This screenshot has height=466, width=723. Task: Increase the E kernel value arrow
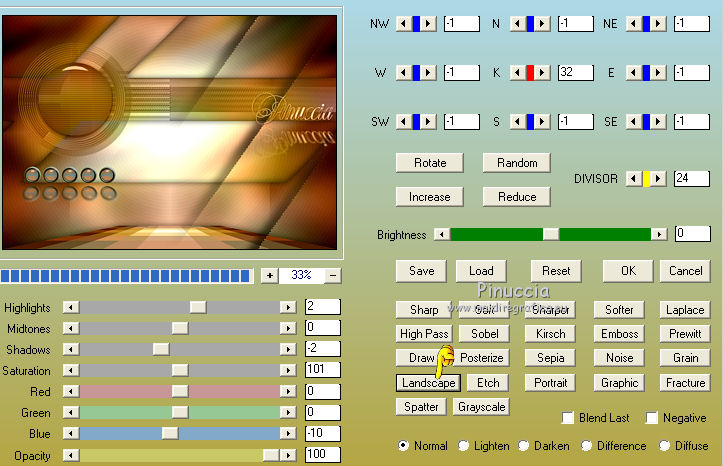pos(658,72)
